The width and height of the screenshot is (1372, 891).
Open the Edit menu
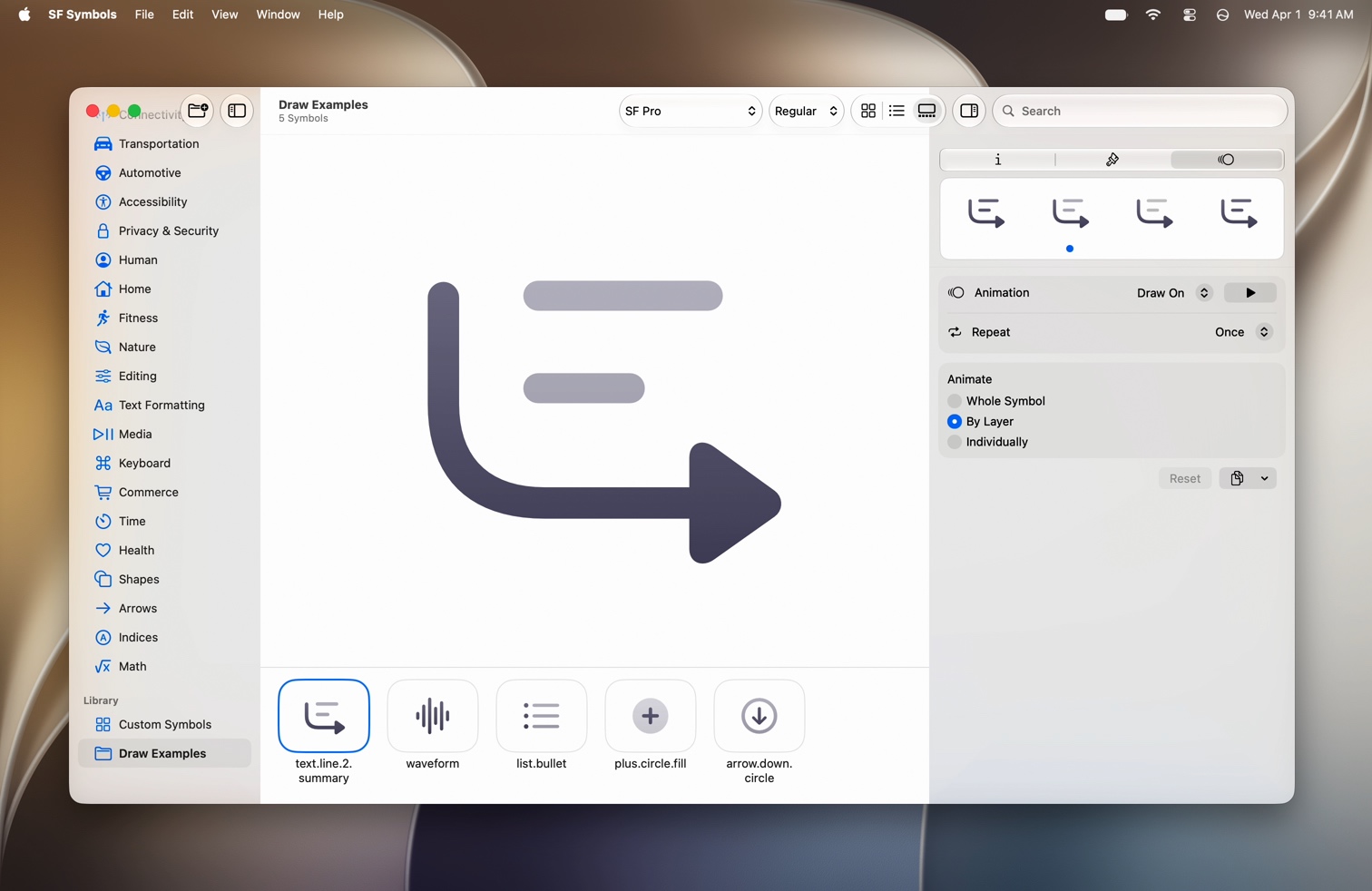point(182,15)
